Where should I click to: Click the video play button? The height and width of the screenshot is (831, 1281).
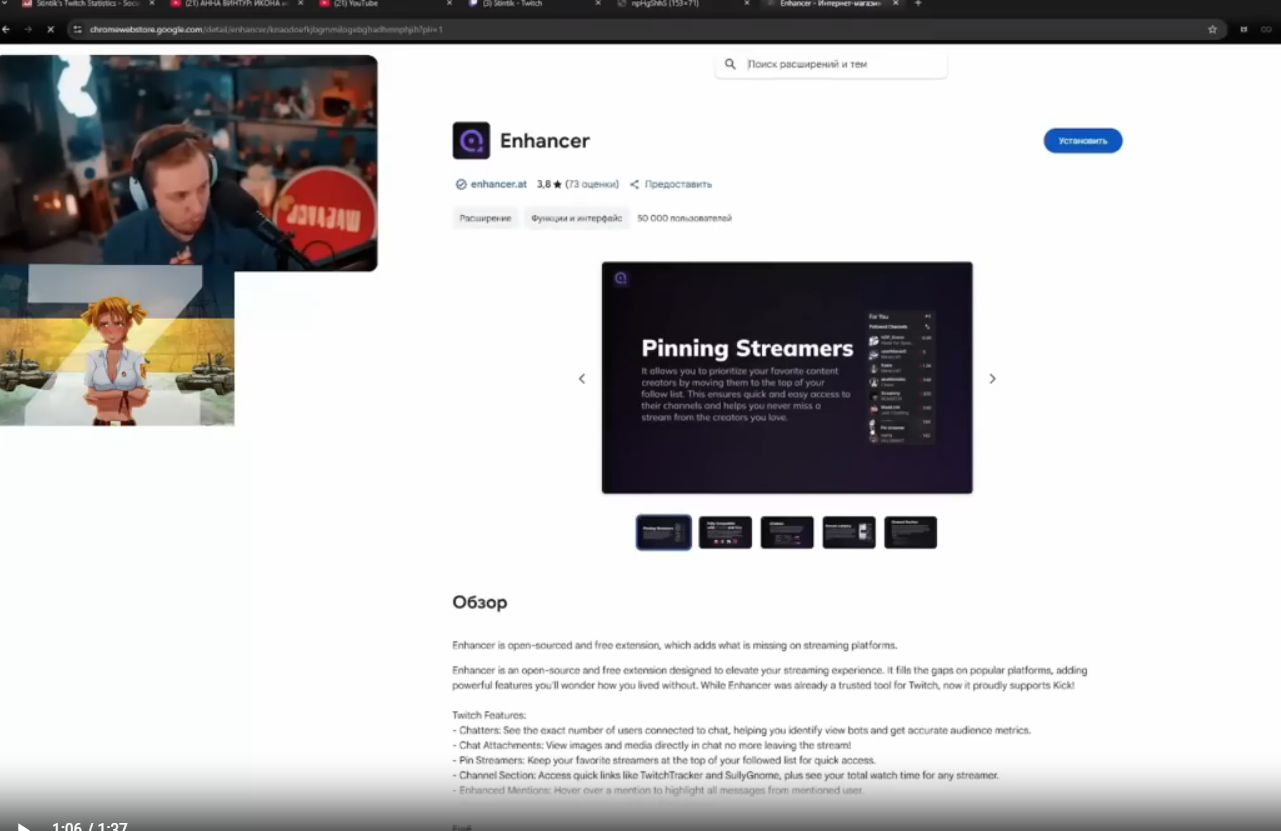coord(24,828)
